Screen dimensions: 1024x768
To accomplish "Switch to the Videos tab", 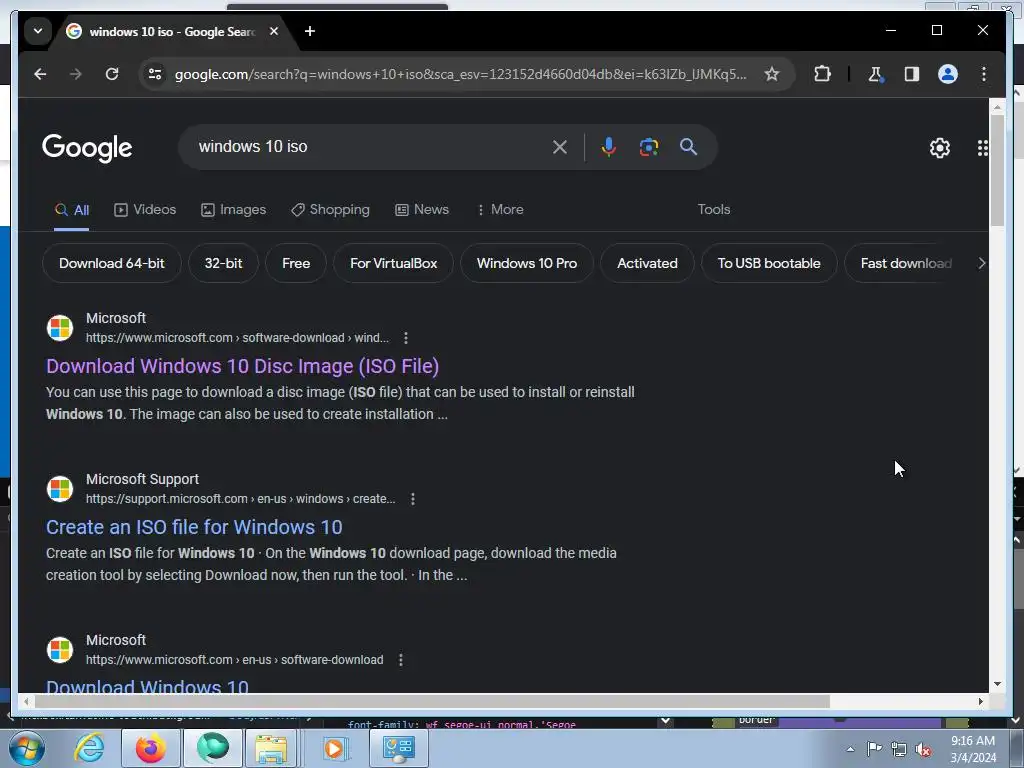I will tap(145, 210).
